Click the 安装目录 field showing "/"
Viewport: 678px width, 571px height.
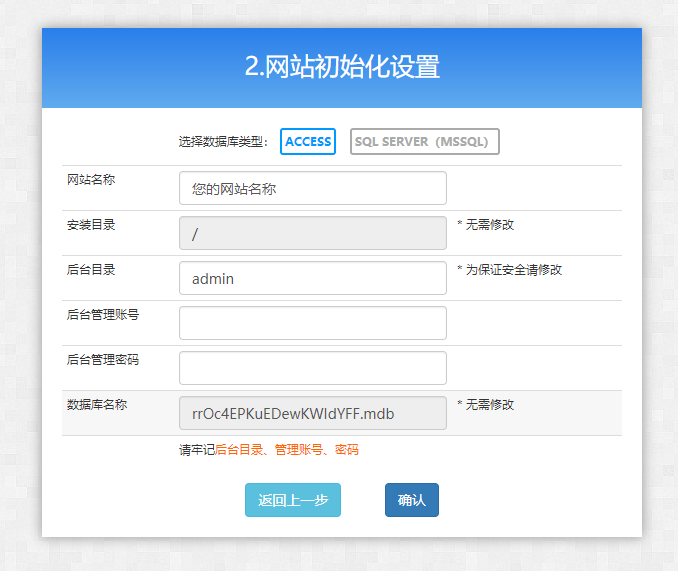click(312, 233)
